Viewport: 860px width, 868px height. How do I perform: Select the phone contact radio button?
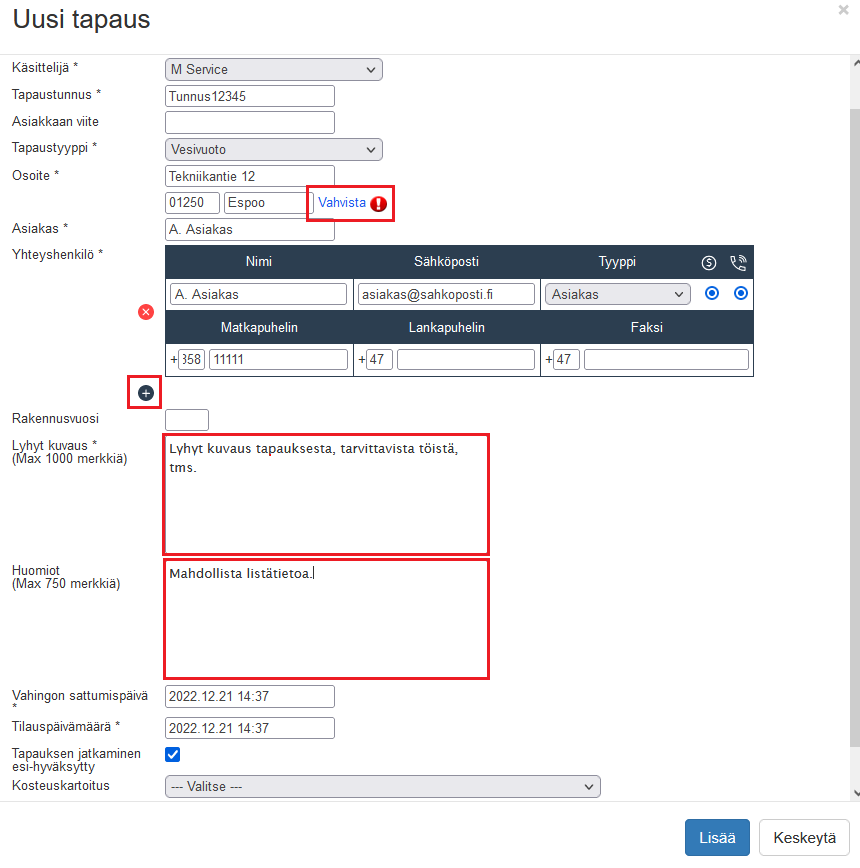(741, 294)
